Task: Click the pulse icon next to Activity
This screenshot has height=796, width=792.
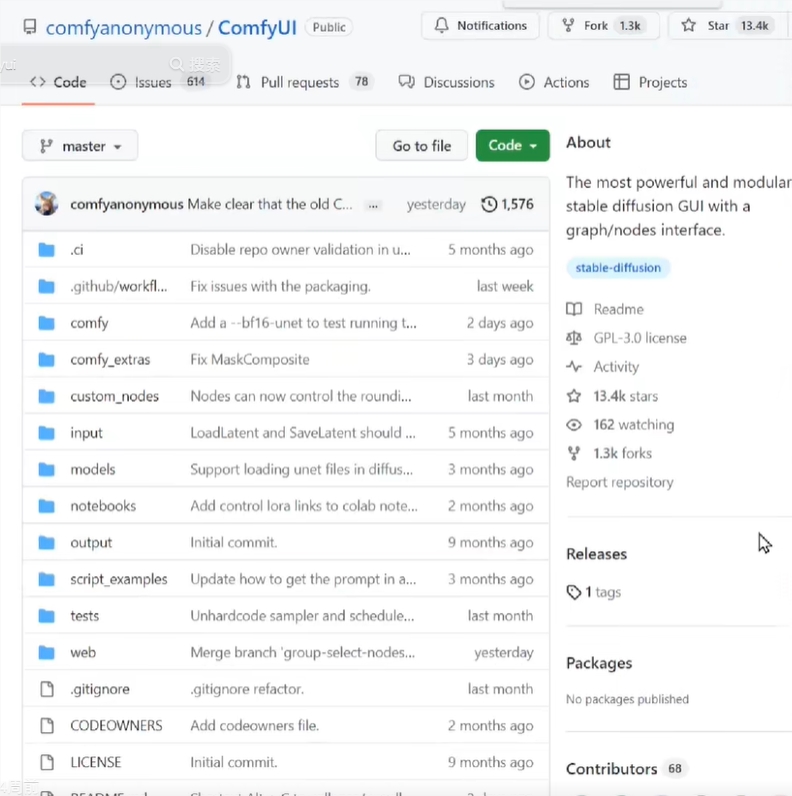Action: click(x=574, y=367)
